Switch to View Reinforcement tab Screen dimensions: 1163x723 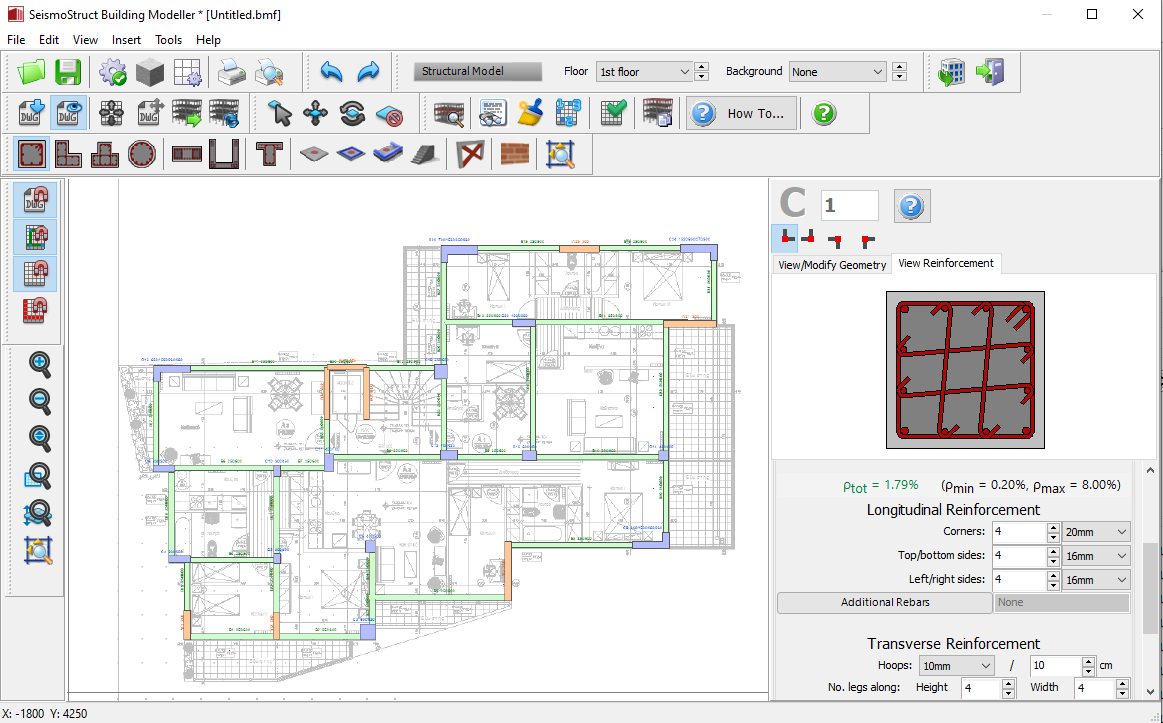tap(946, 263)
